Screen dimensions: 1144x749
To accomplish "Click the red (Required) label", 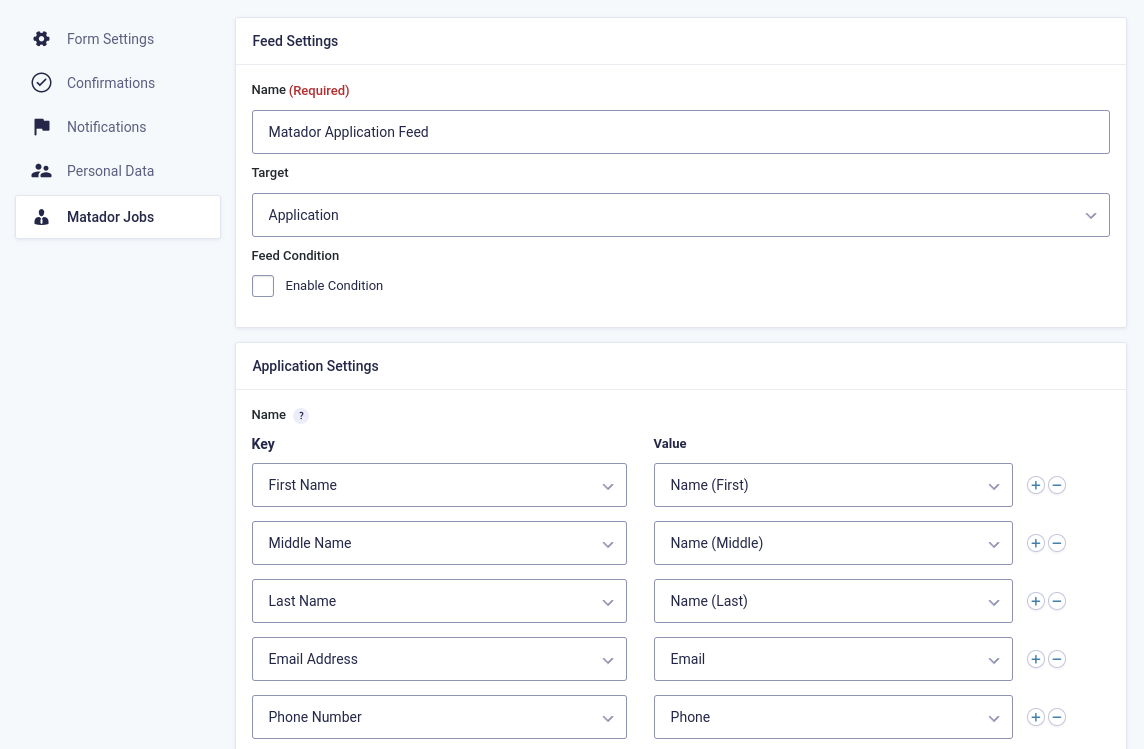I will click(319, 90).
